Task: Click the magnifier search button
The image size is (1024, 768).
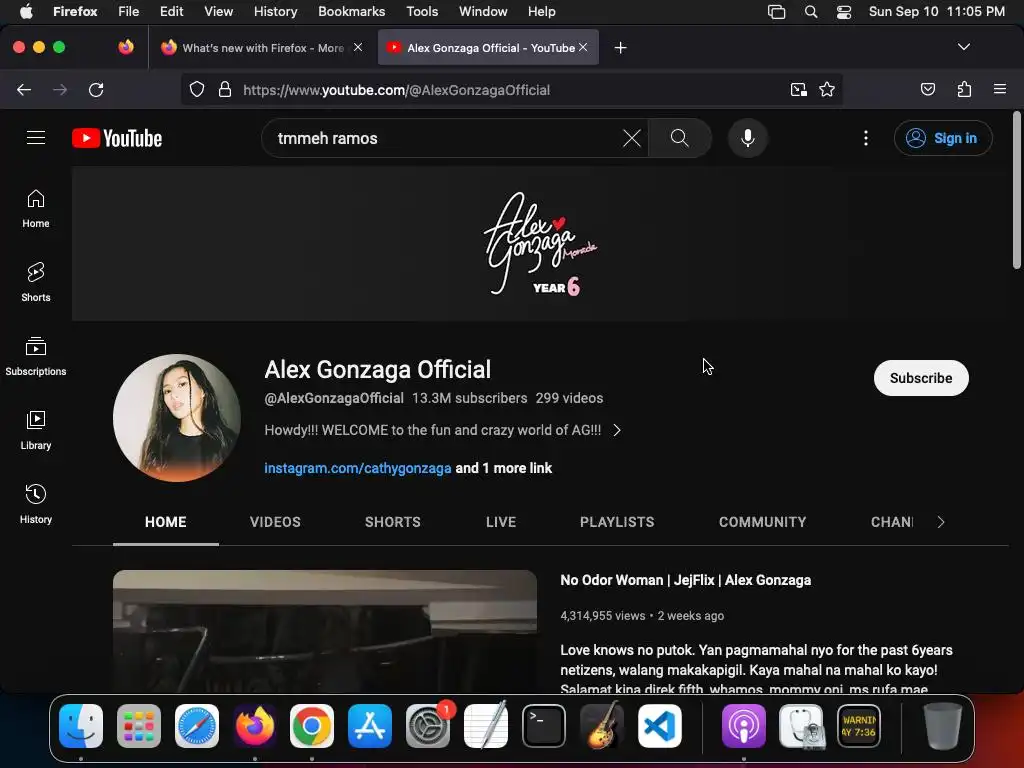Action: pos(679,138)
